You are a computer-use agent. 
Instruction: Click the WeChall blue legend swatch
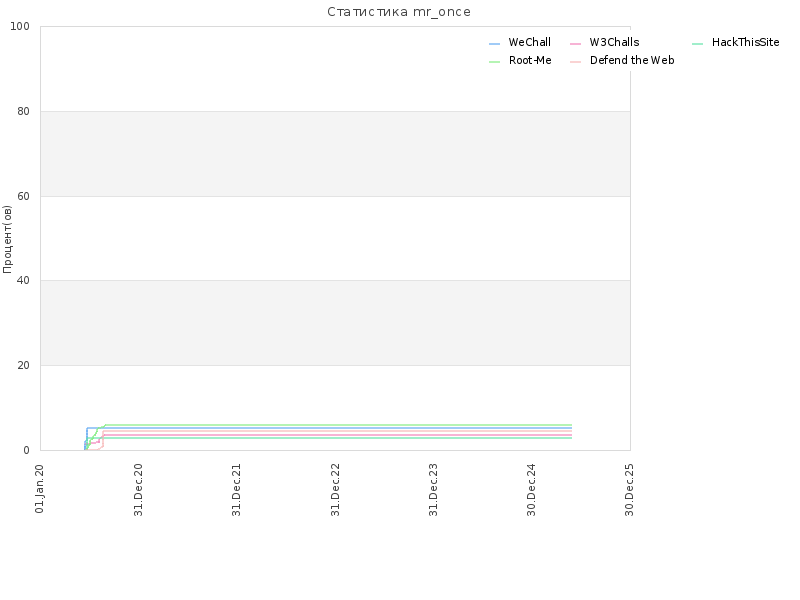pyautogui.click(x=494, y=44)
